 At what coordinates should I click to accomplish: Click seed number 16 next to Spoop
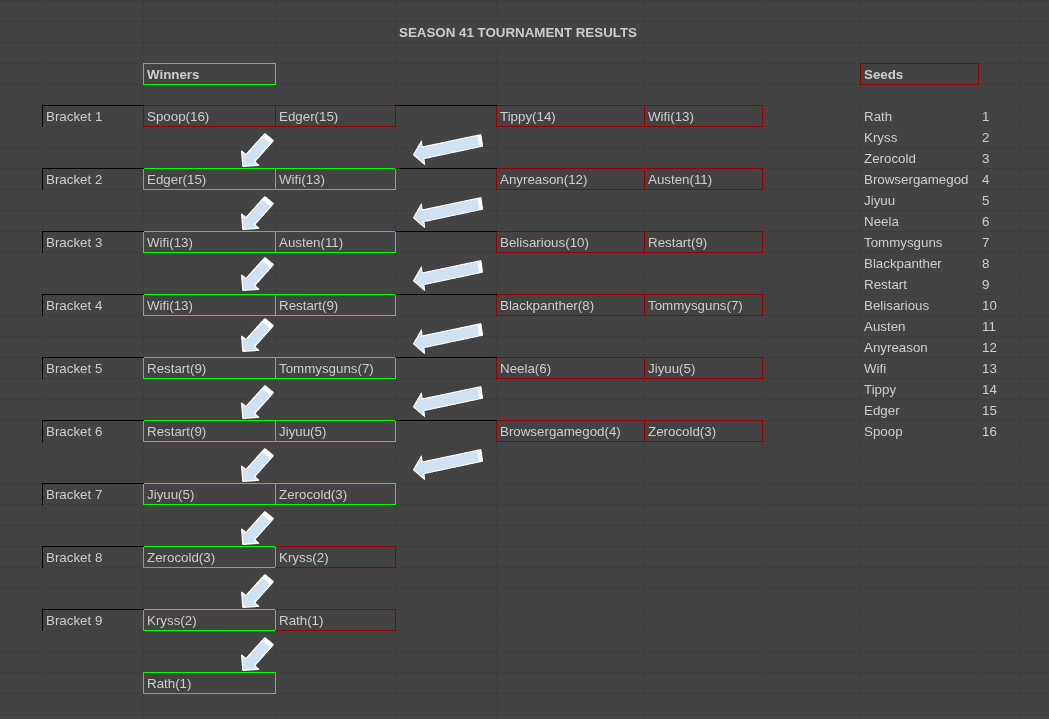(989, 431)
